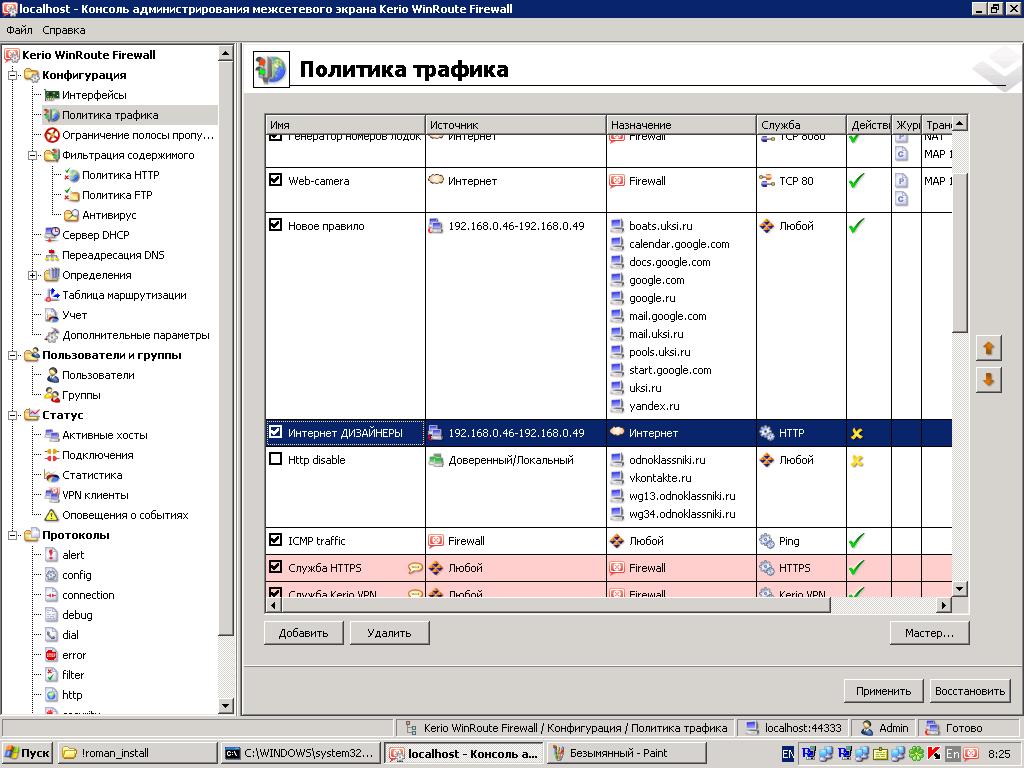Open the error log stop icon

point(52,655)
